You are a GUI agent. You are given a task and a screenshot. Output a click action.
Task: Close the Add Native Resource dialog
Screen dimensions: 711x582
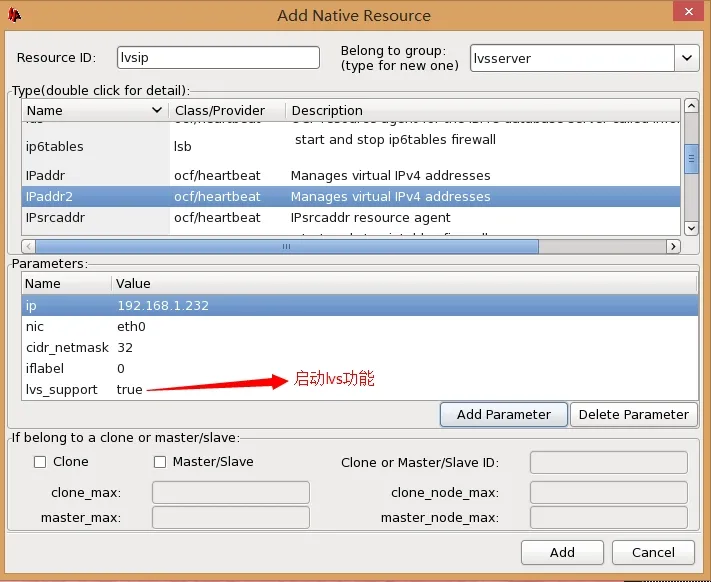[x=688, y=12]
